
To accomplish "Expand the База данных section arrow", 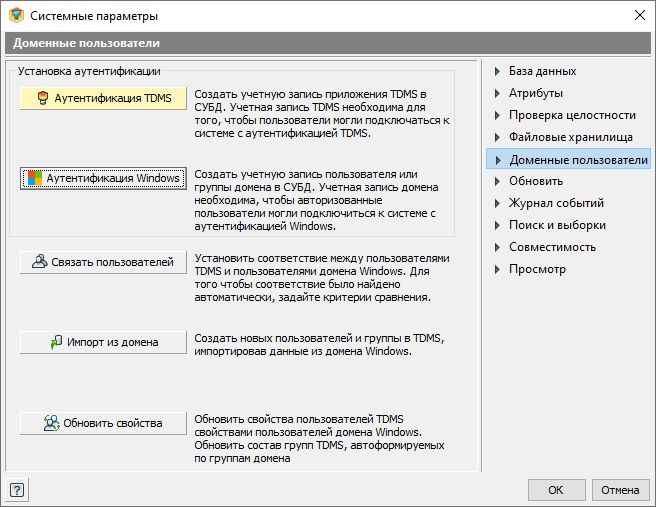I will pyautogui.click(x=497, y=72).
